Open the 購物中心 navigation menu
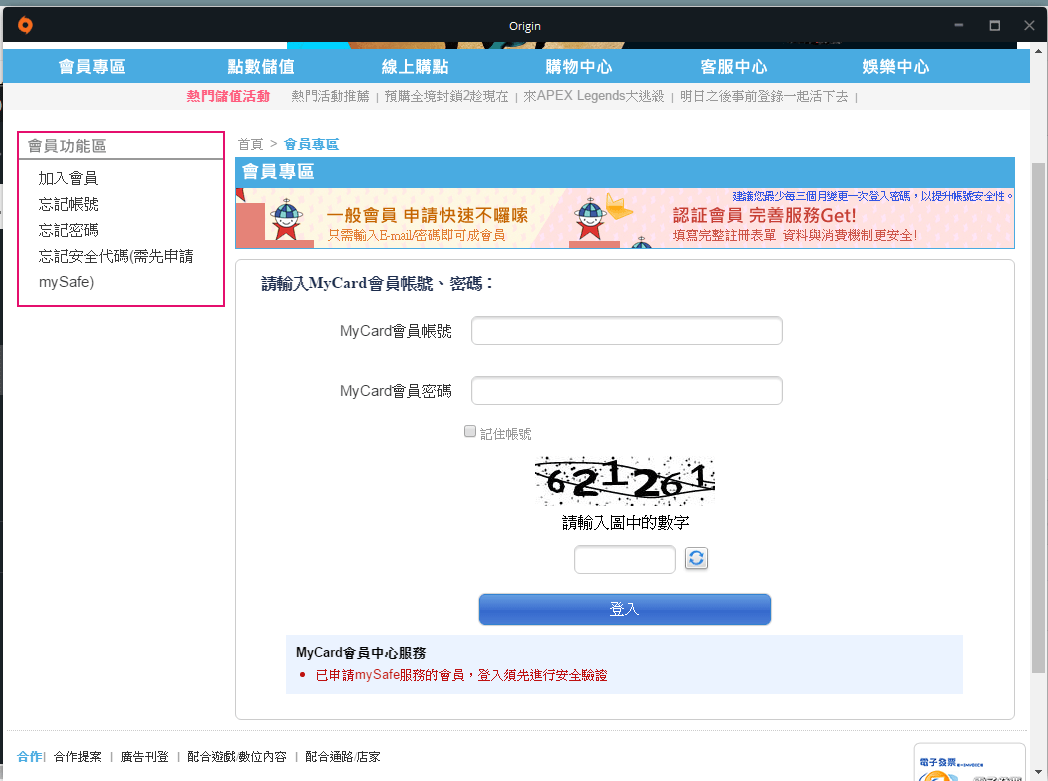 579,67
